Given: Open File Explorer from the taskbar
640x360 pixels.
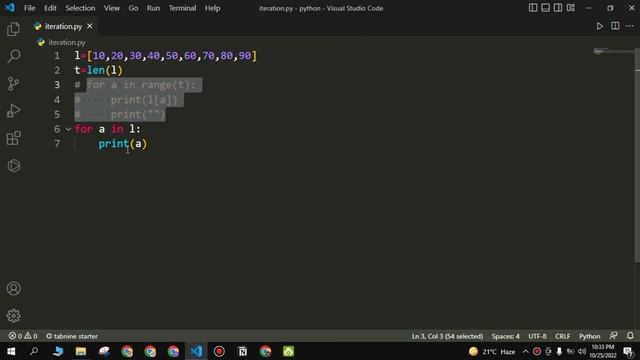Looking at the screenshot, I should [x=81, y=351].
